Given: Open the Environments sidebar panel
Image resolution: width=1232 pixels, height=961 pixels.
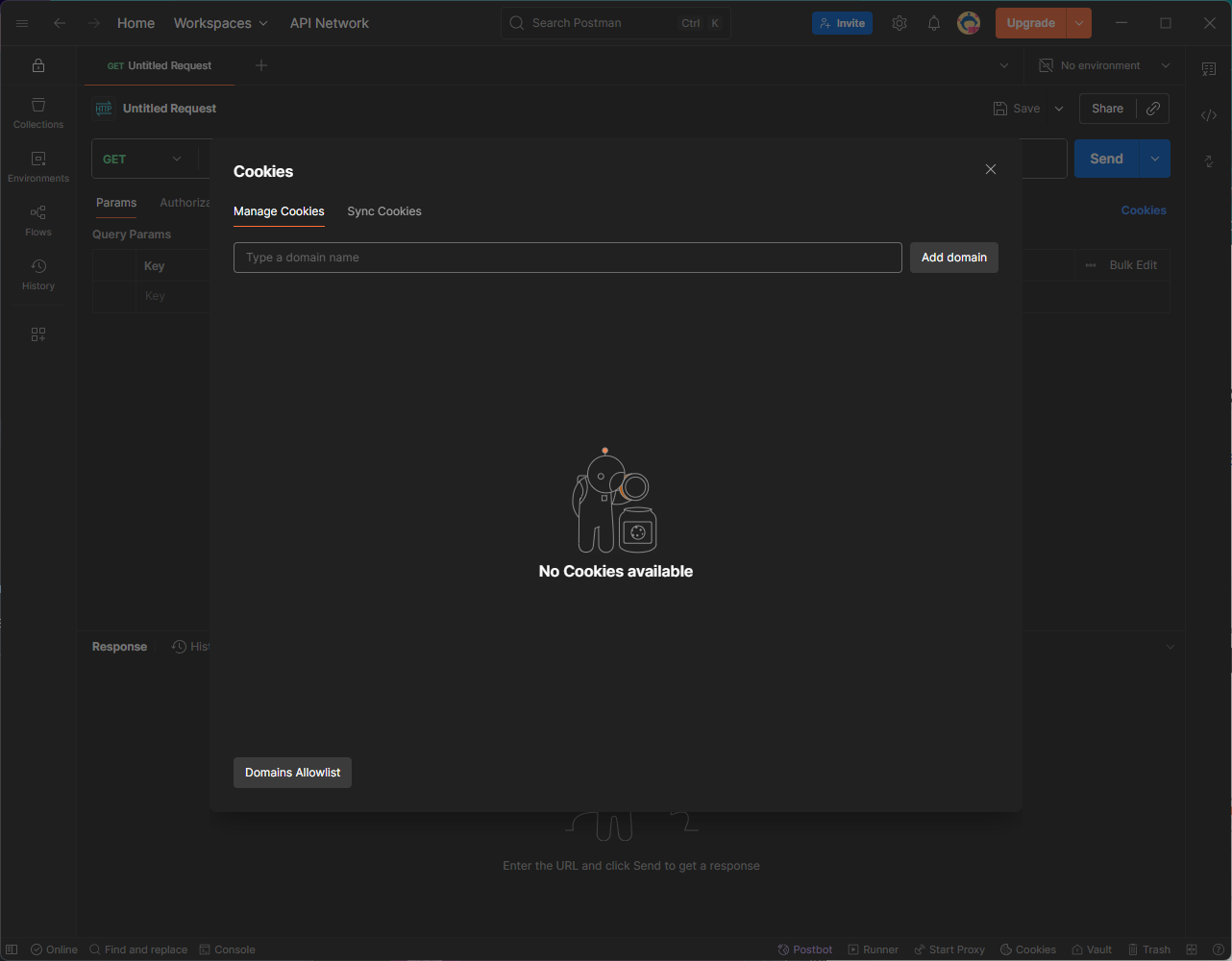Looking at the screenshot, I should click(x=38, y=166).
